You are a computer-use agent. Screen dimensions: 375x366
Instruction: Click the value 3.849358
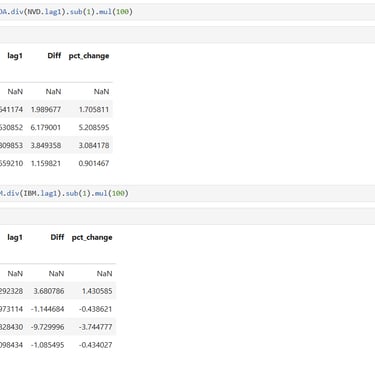(x=46, y=145)
